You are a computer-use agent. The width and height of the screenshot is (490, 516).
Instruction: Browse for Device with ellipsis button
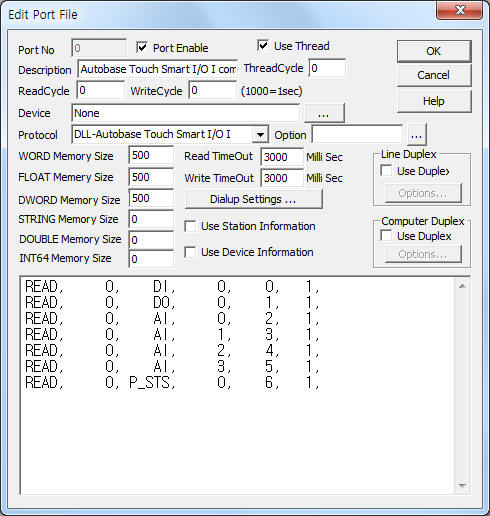tap(324, 113)
